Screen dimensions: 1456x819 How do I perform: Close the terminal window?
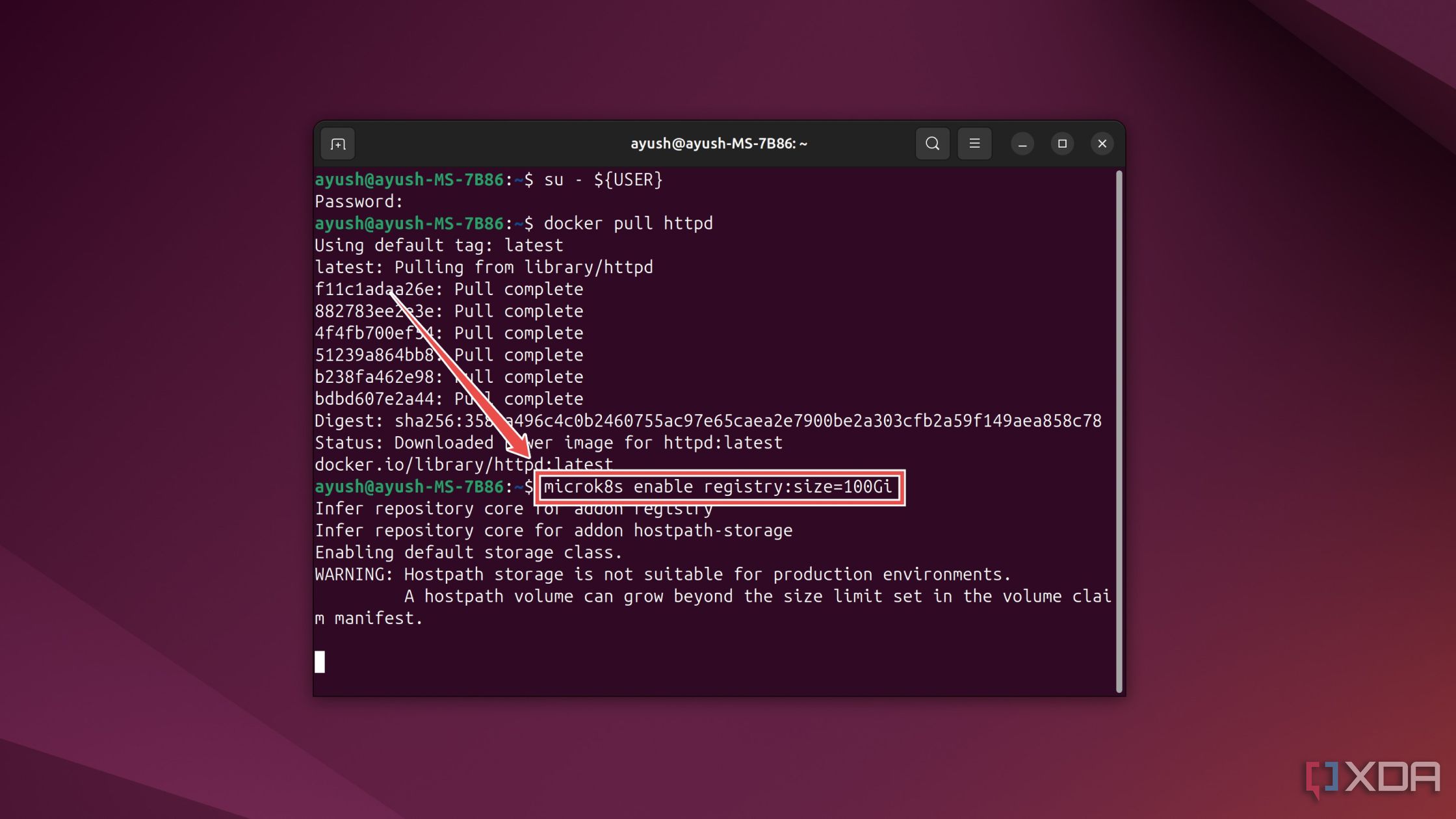point(1102,144)
